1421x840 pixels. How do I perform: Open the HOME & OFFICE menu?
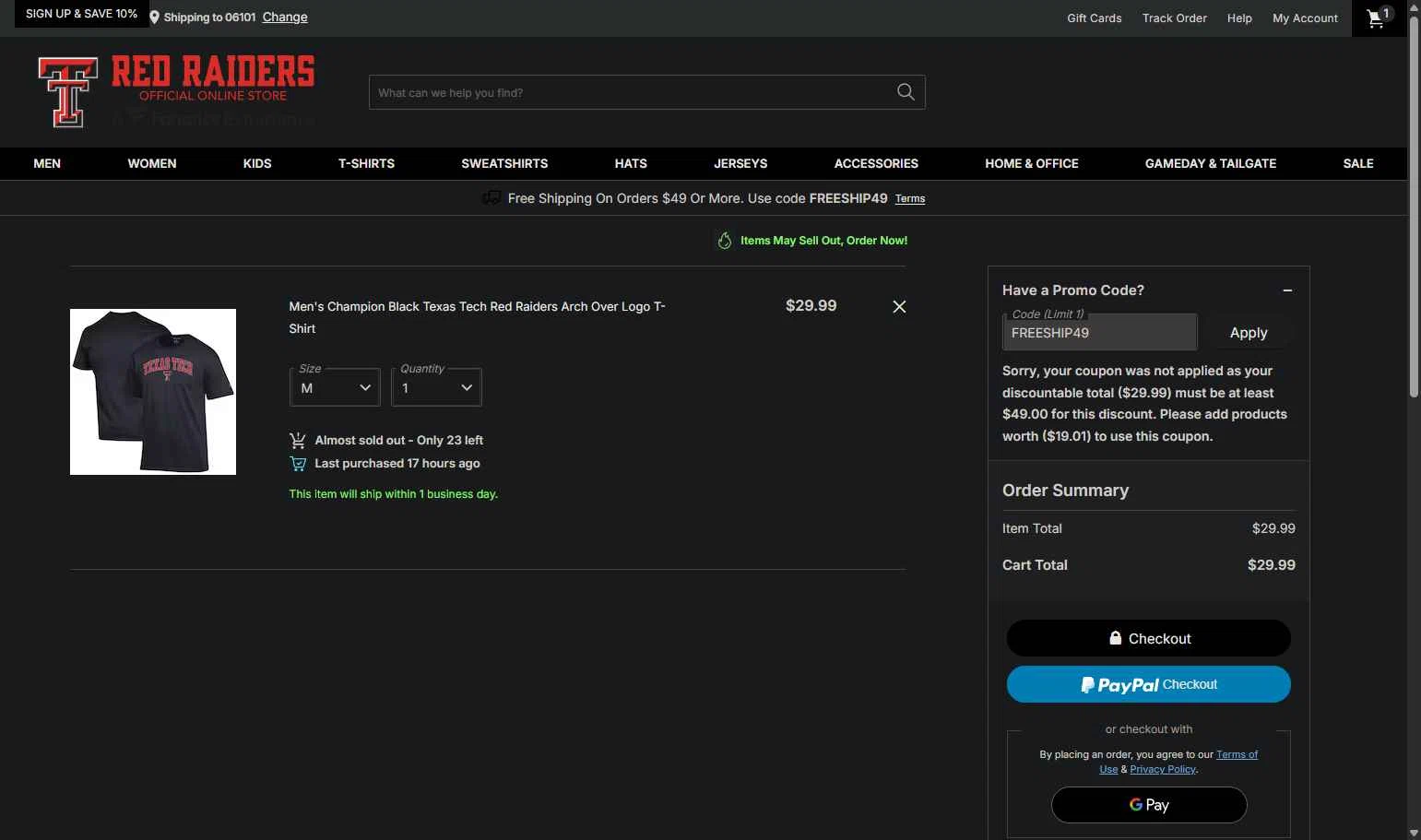(x=1032, y=163)
